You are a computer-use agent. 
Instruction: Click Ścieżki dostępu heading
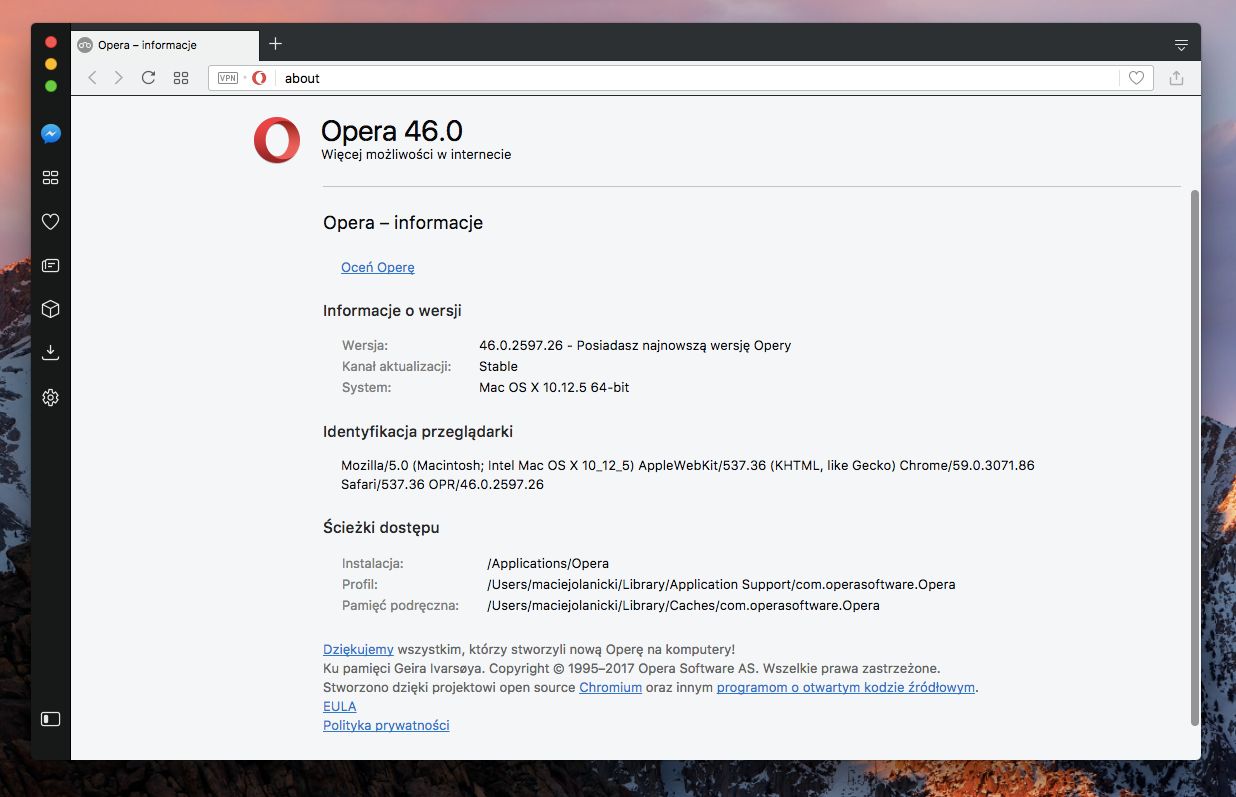(381, 527)
